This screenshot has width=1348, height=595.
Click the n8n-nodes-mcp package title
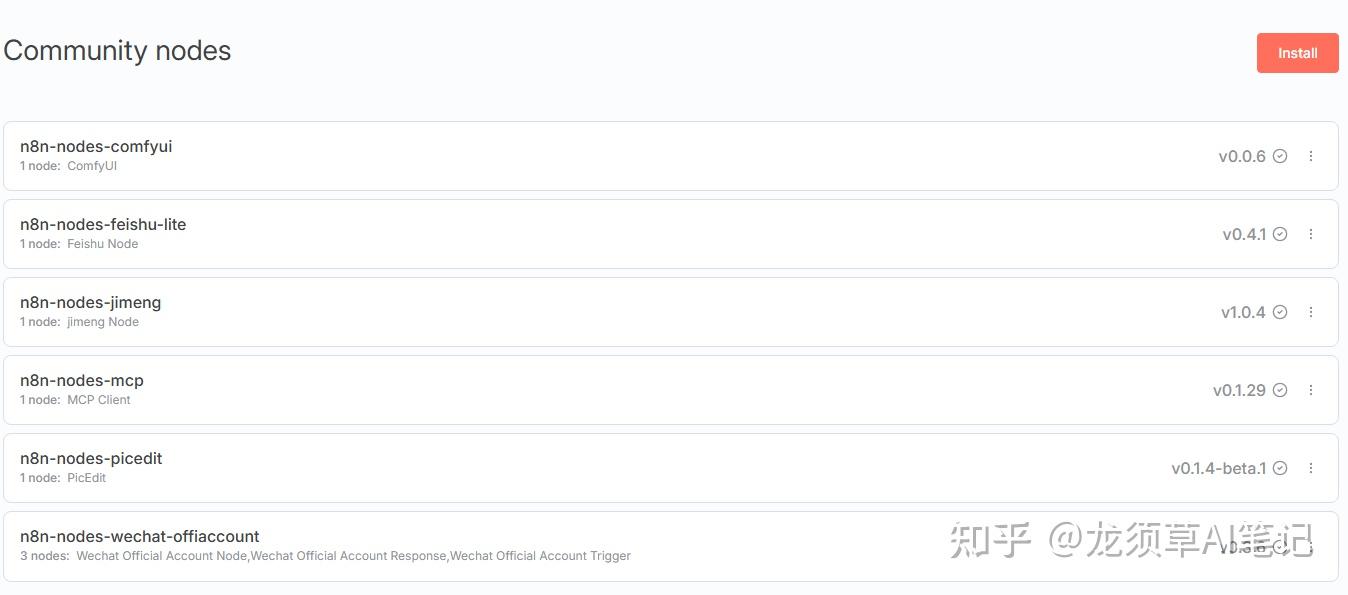[82, 380]
